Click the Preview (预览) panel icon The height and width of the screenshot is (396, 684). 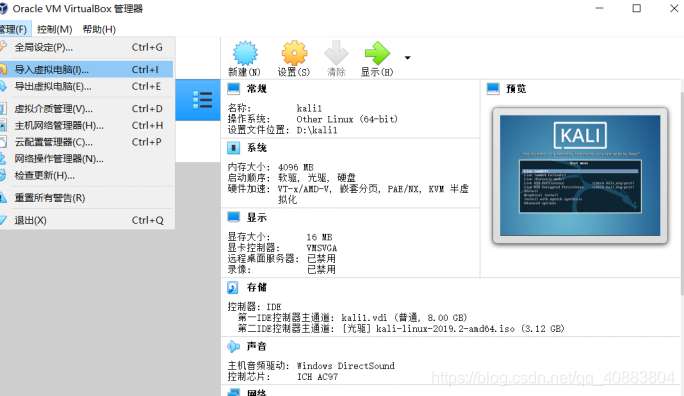pos(493,89)
